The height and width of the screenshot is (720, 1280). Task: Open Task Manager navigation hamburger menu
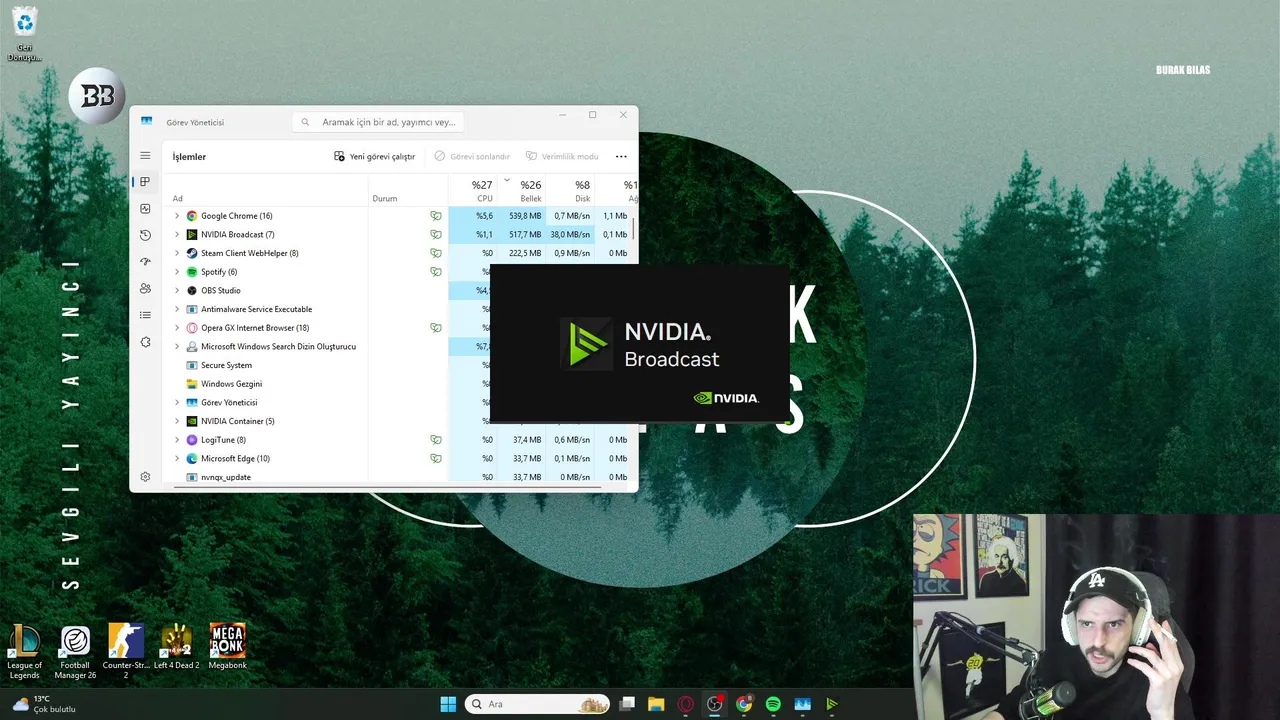pyautogui.click(x=145, y=156)
